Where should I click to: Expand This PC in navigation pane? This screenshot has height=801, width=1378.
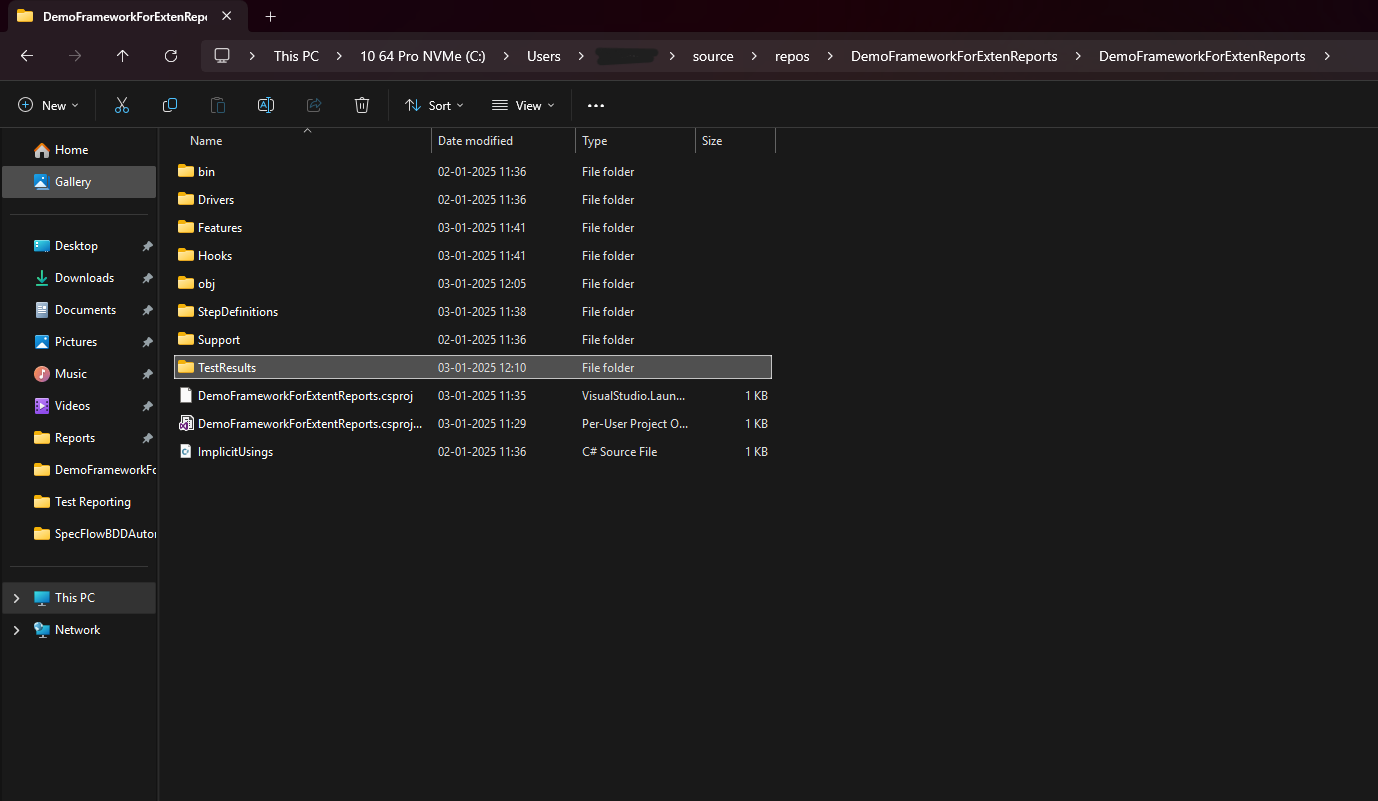[x=16, y=598]
